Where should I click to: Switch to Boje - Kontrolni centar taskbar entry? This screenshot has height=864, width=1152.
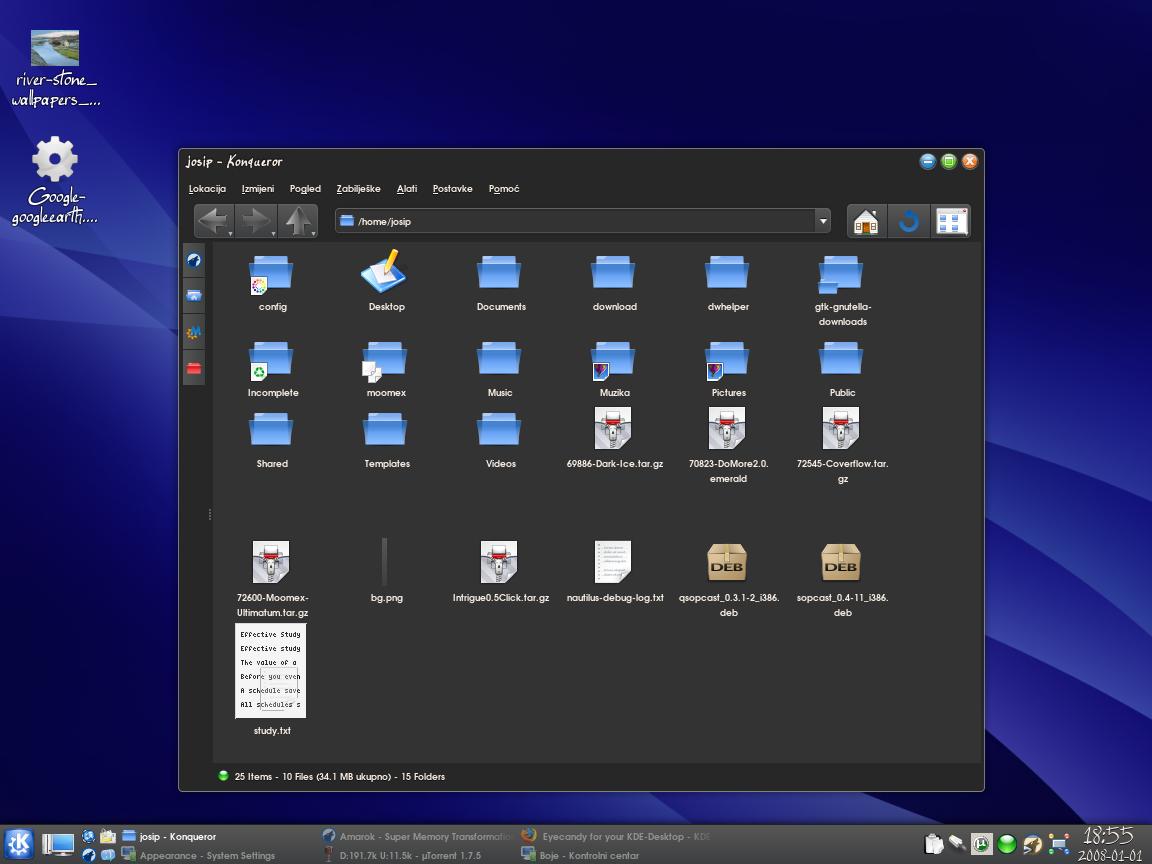coord(580,855)
